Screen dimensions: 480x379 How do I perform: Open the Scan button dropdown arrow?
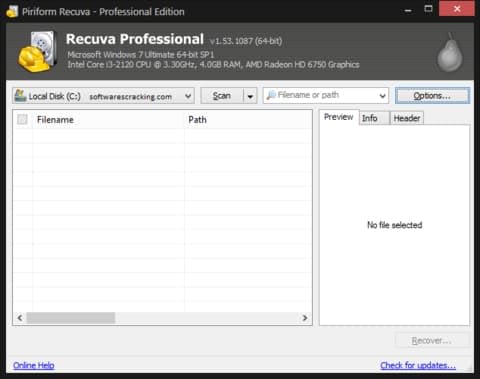(250, 96)
